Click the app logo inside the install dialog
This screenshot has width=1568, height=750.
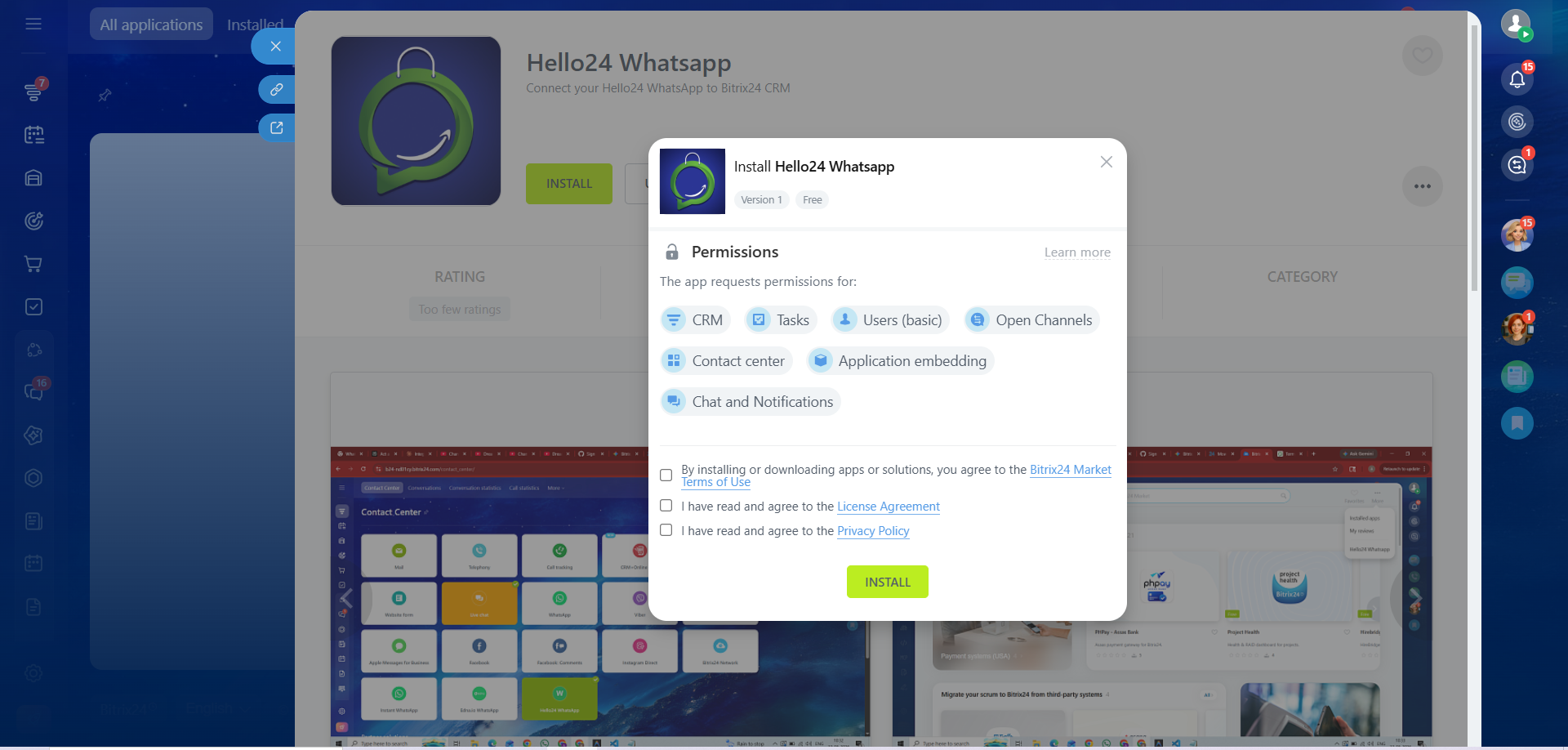click(693, 181)
